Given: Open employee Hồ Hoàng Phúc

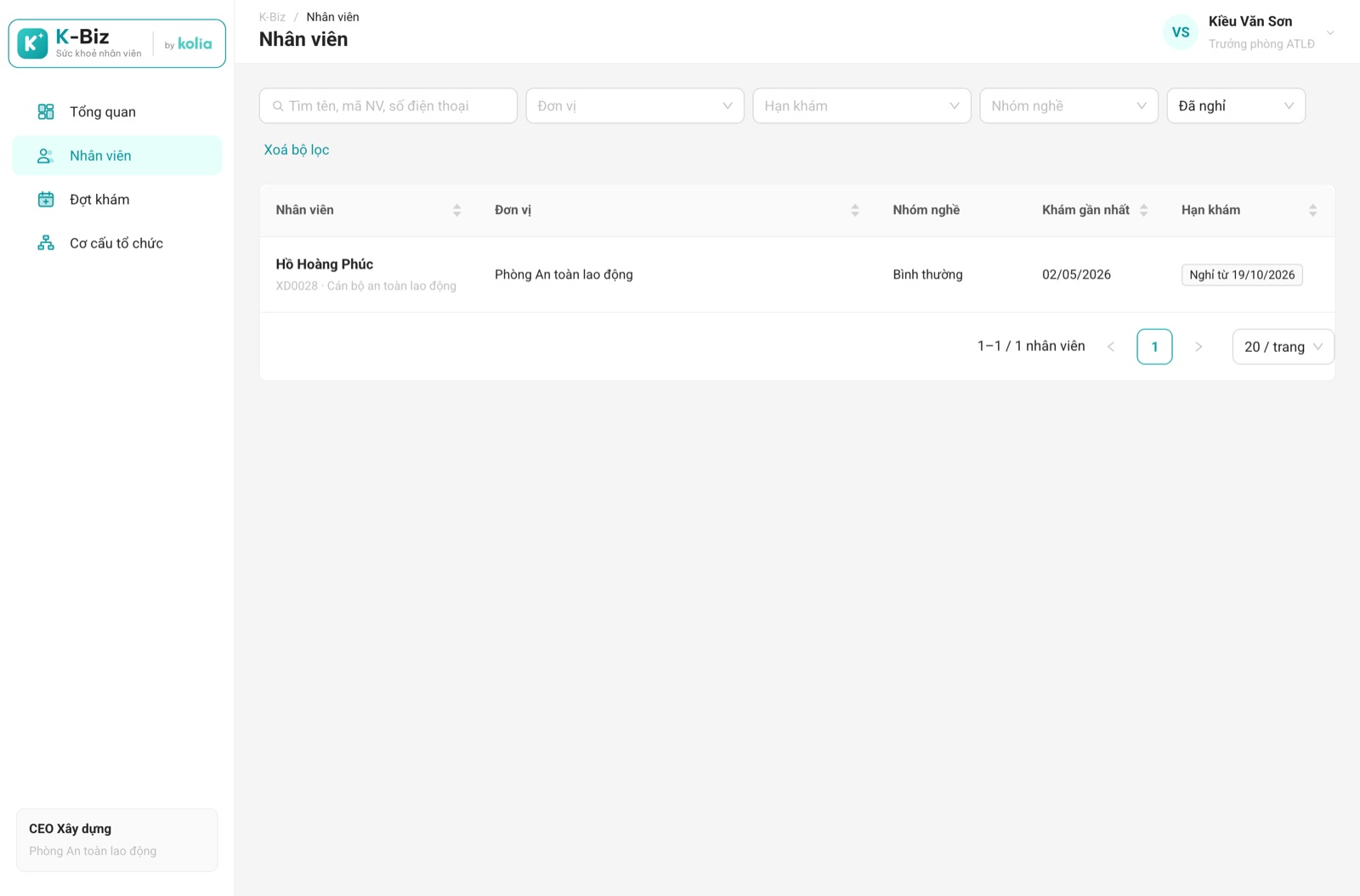Looking at the screenshot, I should pyautogui.click(x=324, y=264).
